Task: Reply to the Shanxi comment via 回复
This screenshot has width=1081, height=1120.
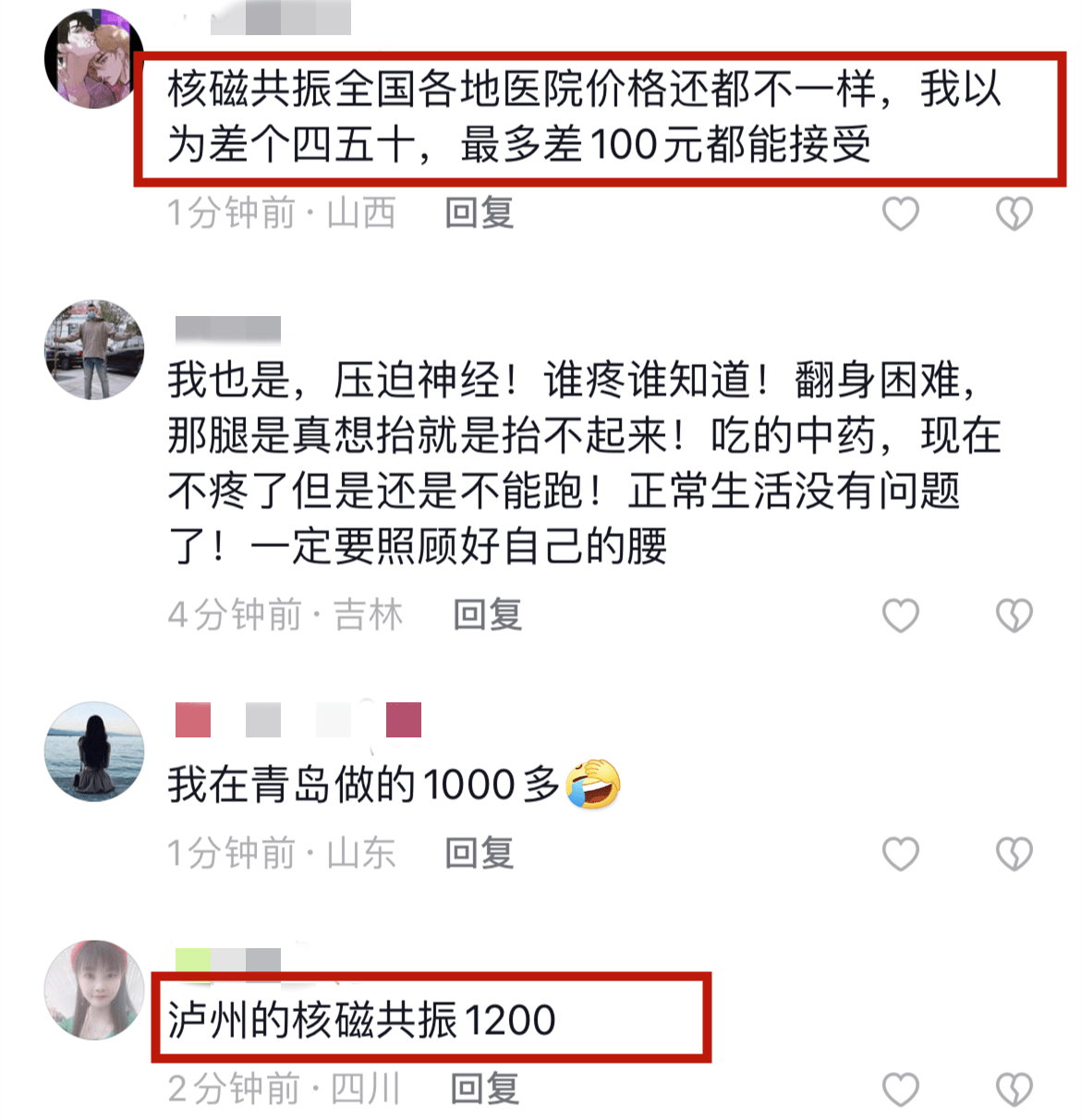Action: pos(480,213)
